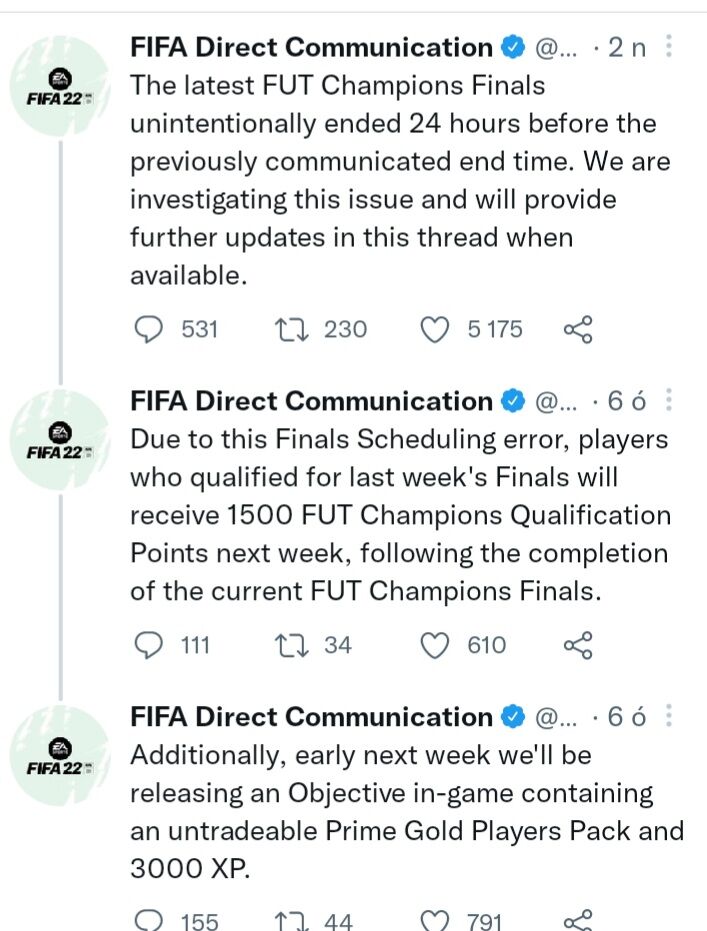
Task: Share the 3000 XP Objective tweet
Action: (x=579, y=920)
